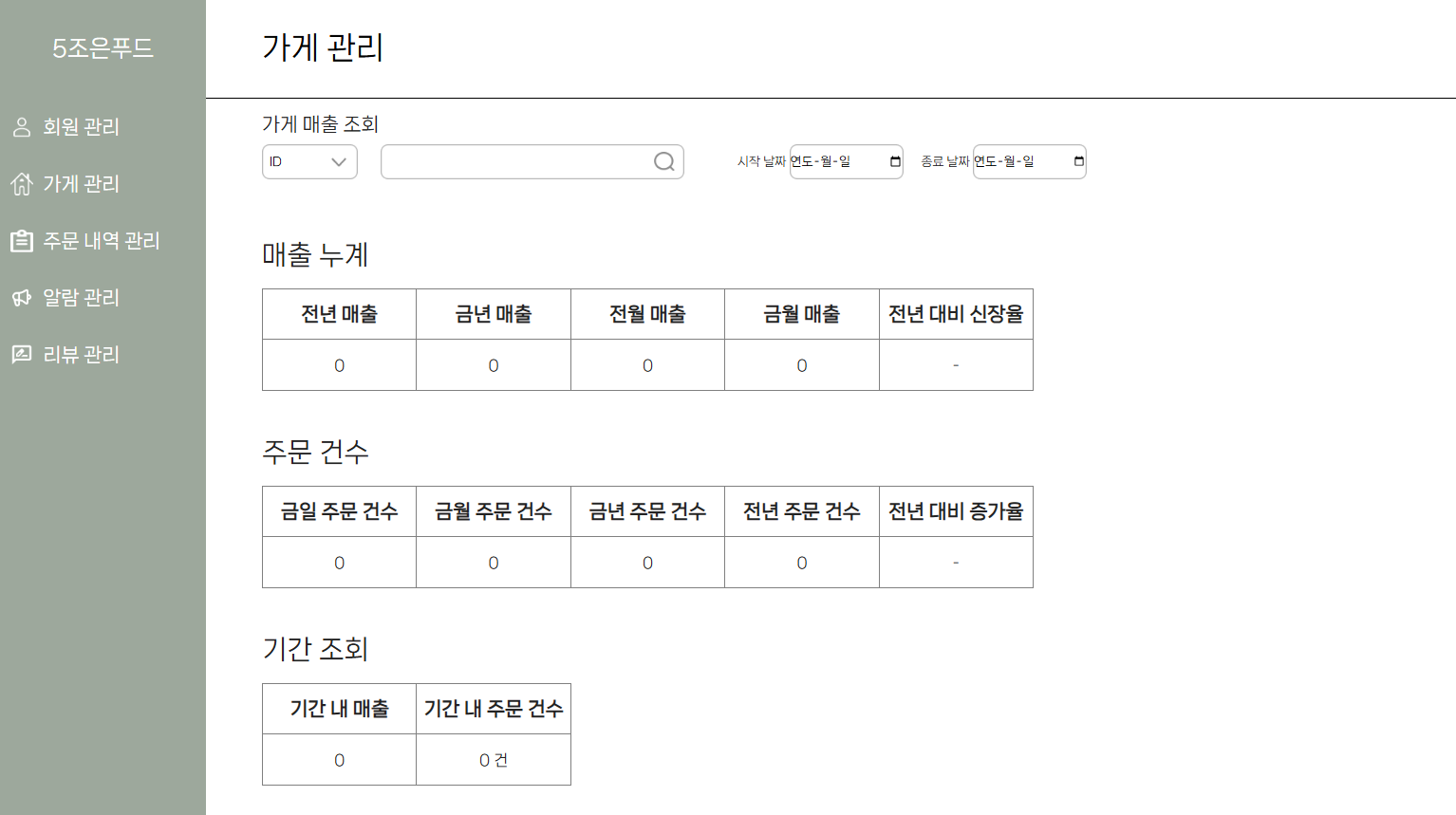
Task: Select the 전년 대비 신장율 column header
Action: click(956, 314)
